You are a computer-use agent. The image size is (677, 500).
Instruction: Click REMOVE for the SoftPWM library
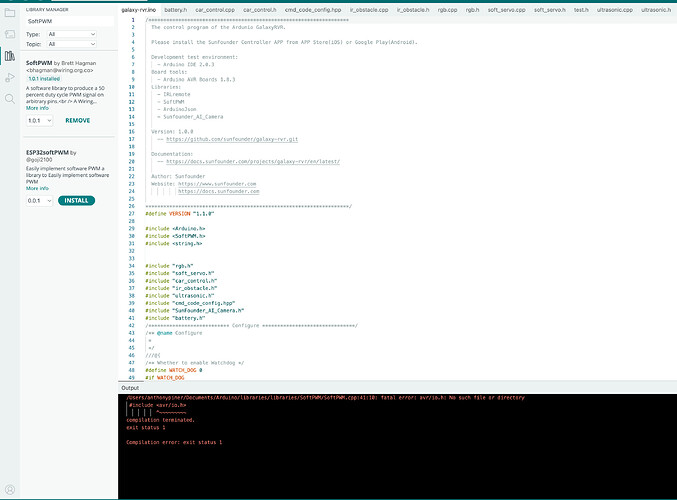click(78, 120)
